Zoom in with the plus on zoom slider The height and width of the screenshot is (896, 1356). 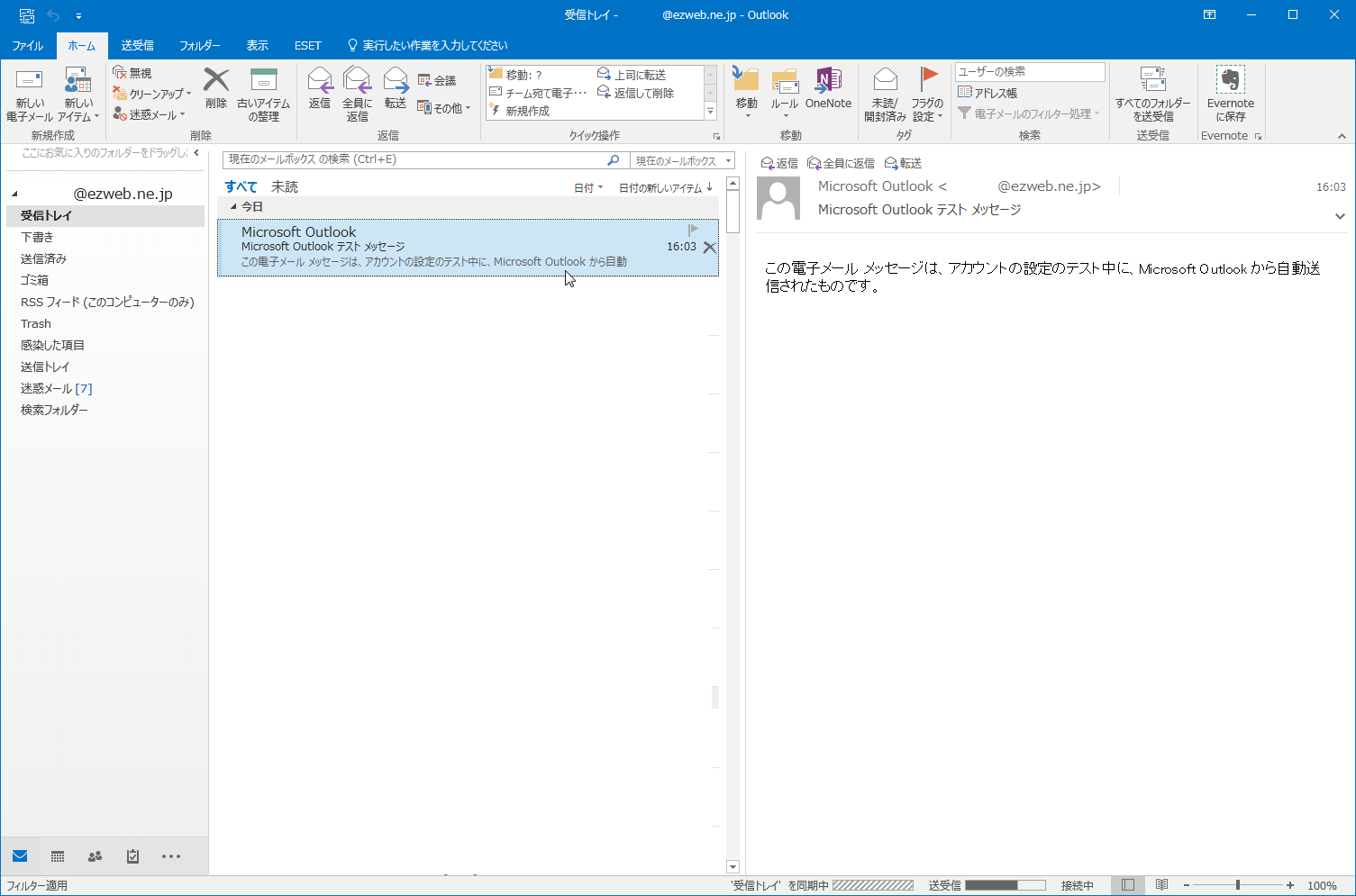coord(1290,885)
